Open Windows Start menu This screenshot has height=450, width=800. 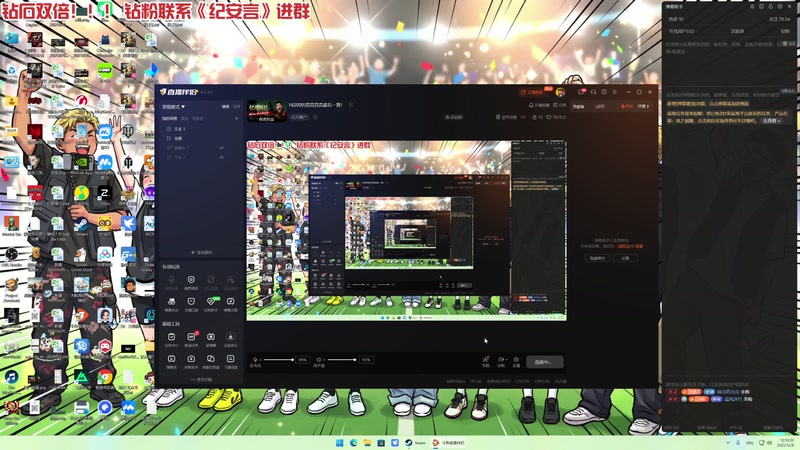[340, 442]
